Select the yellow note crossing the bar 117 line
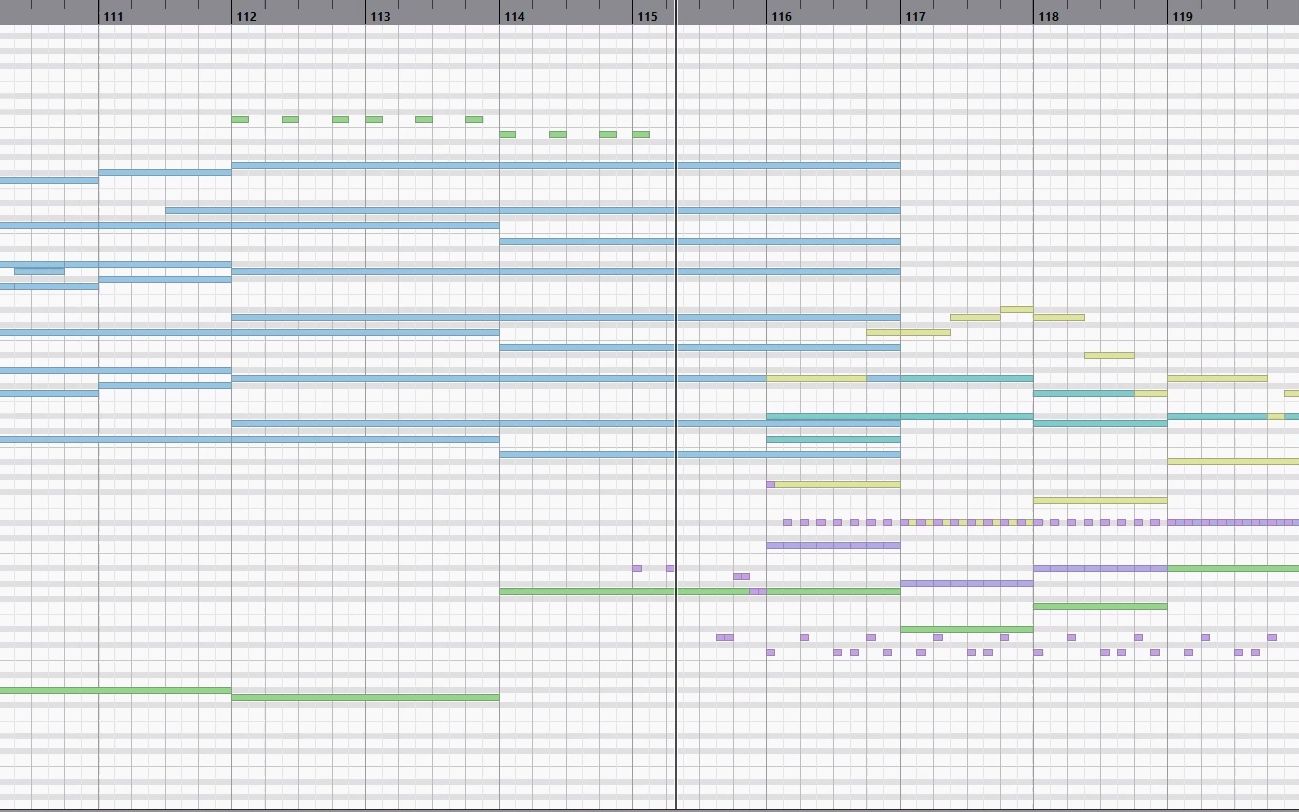The height and width of the screenshot is (812, 1299). 908,332
